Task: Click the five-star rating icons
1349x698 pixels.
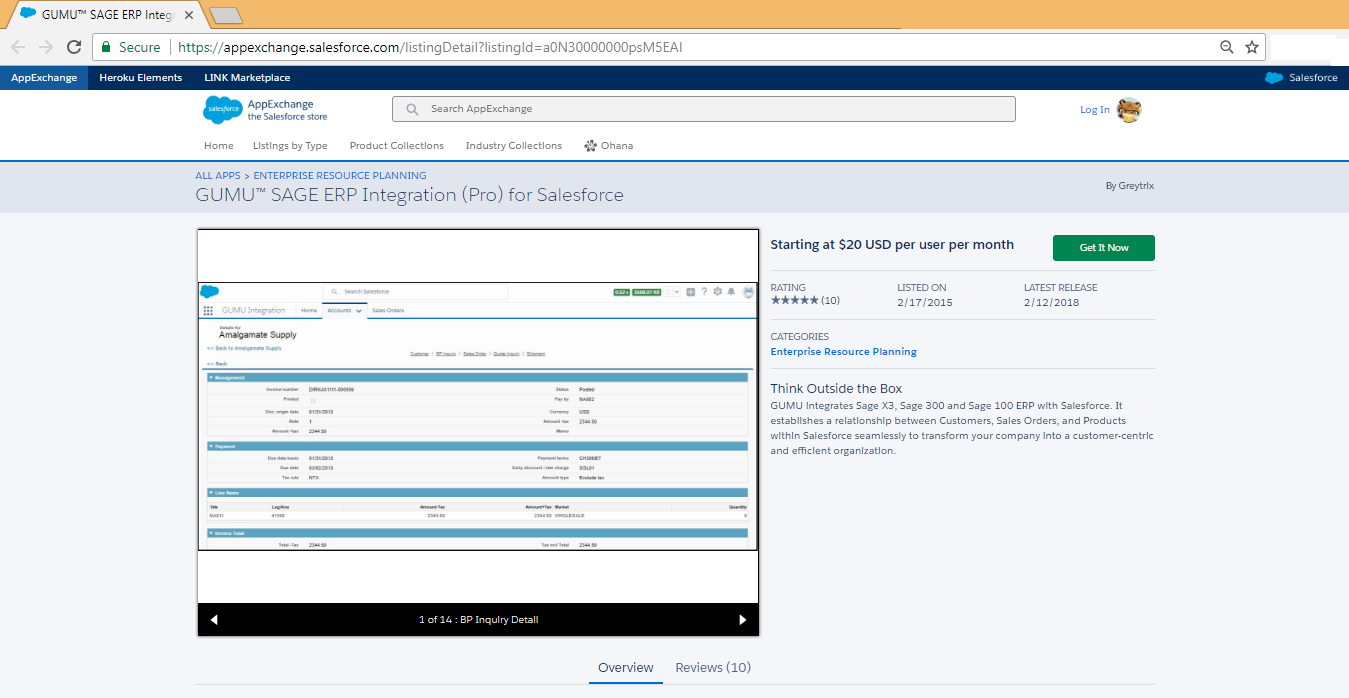Action: tap(794, 300)
